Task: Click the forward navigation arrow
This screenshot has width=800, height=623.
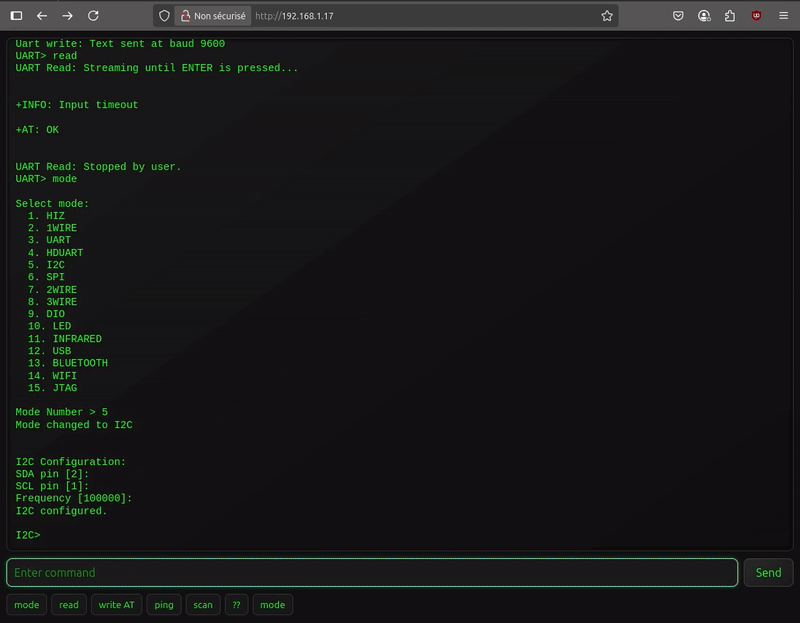Action: 67,16
